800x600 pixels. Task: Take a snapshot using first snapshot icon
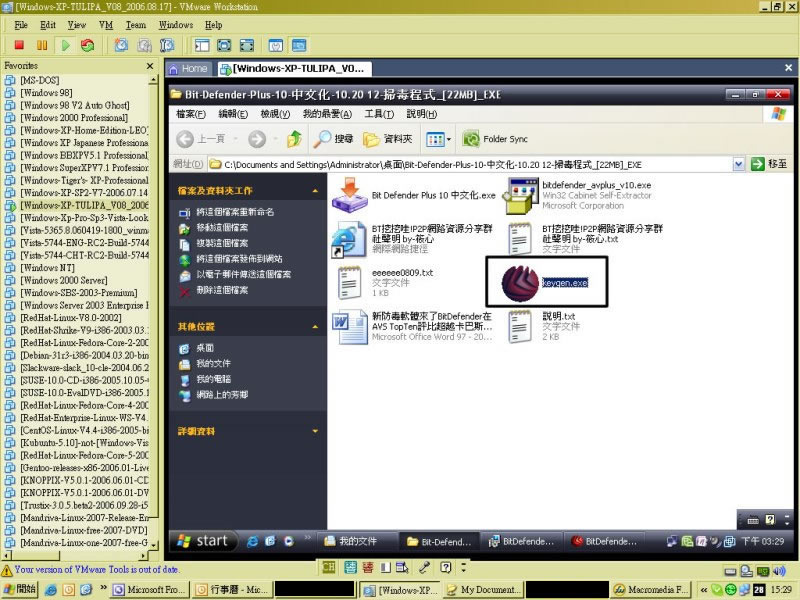[x=121, y=45]
